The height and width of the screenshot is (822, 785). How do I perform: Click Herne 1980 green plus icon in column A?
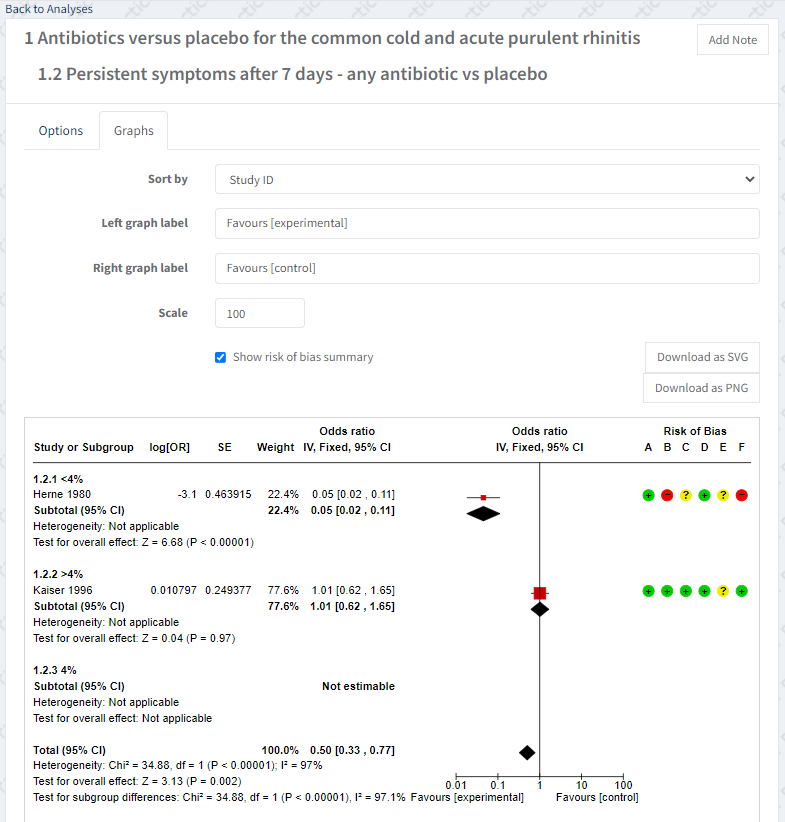[648, 495]
